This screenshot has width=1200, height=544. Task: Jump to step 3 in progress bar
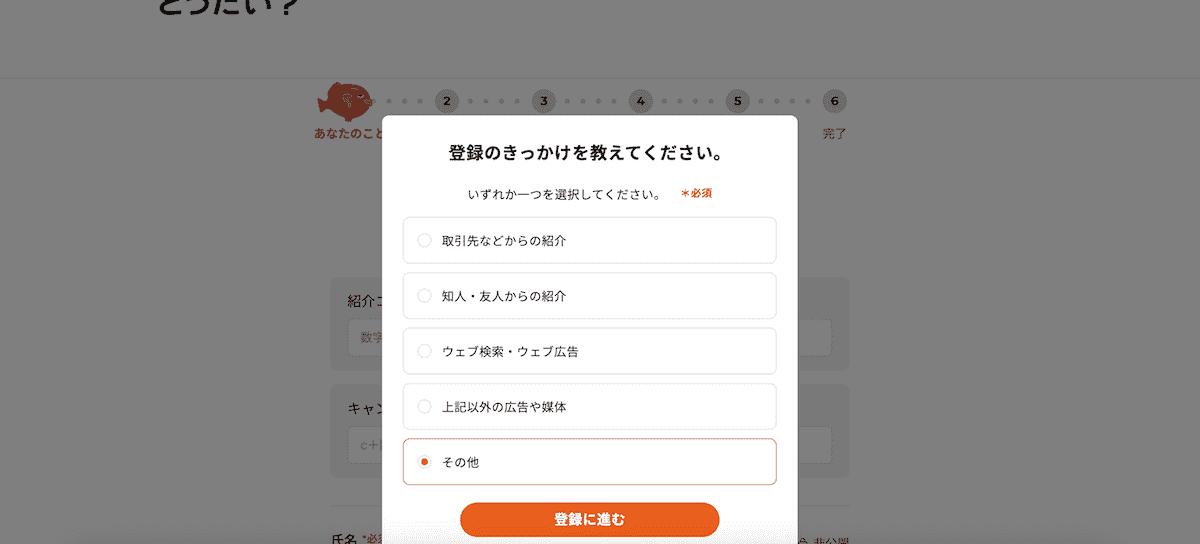(x=543, y=100)
